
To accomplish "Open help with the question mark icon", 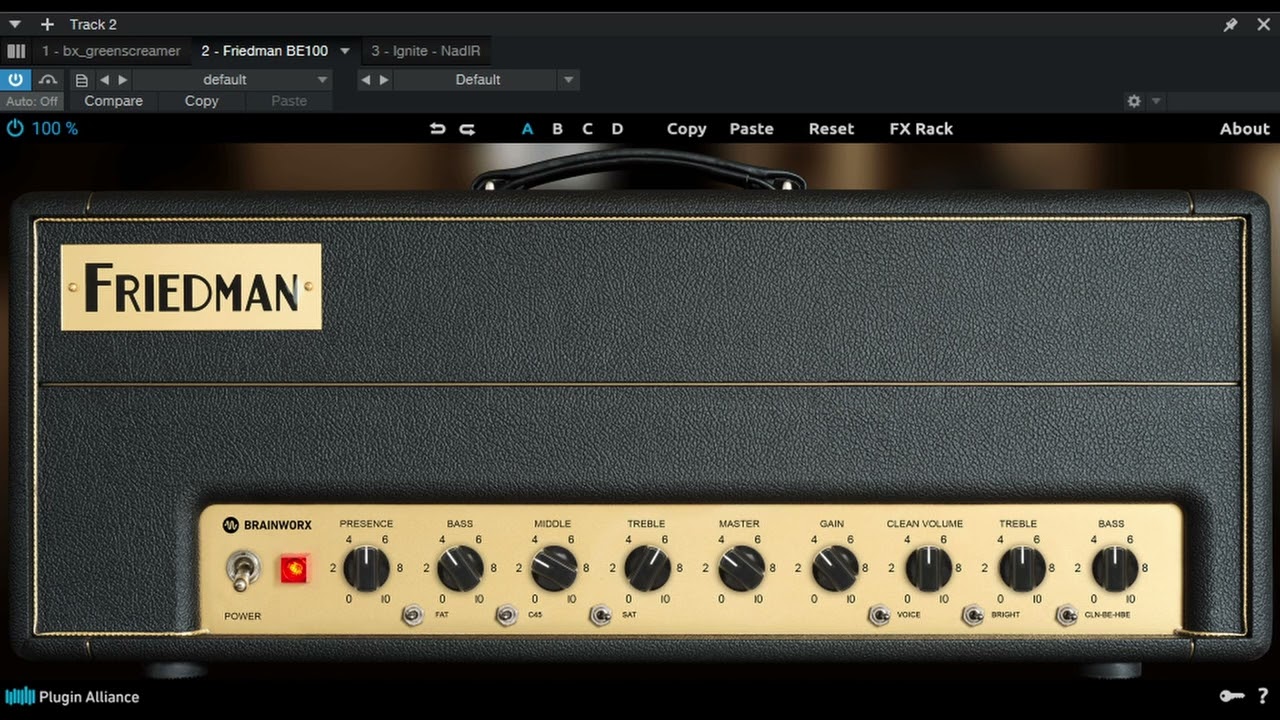I will tap(1264, 696).
